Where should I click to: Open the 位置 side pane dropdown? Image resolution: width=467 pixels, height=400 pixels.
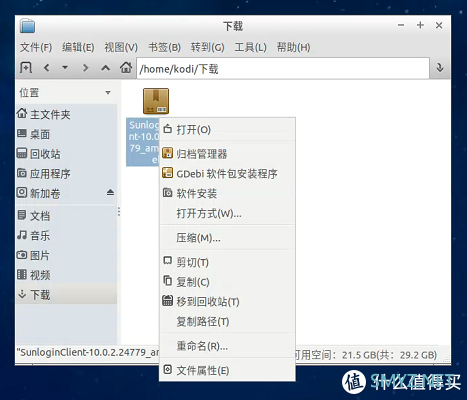(108, 92)
